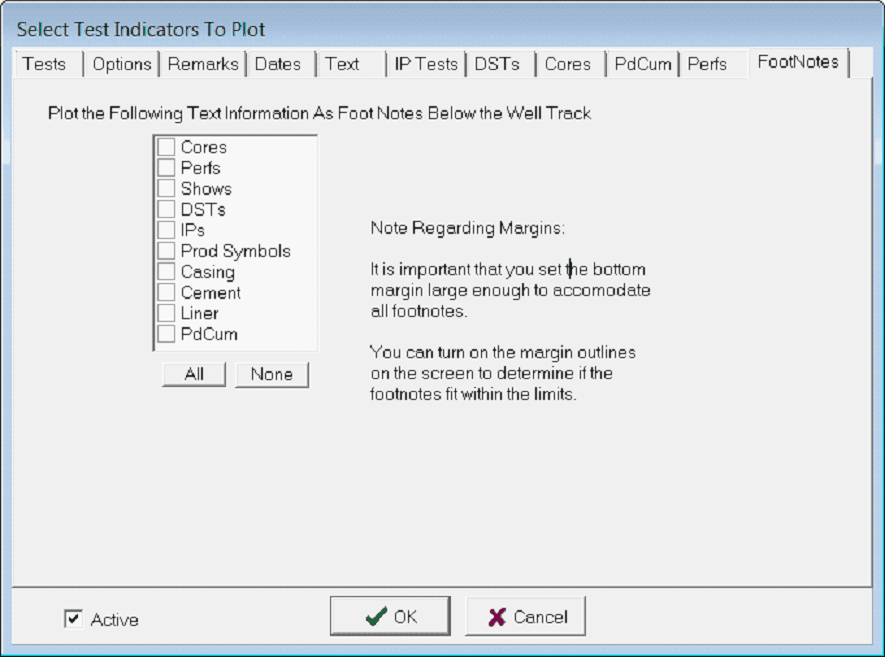The width and height of the screenshot is (886, 658).
Task: Enable the IPs footnote checkbox
Action: tap(166, 230)
